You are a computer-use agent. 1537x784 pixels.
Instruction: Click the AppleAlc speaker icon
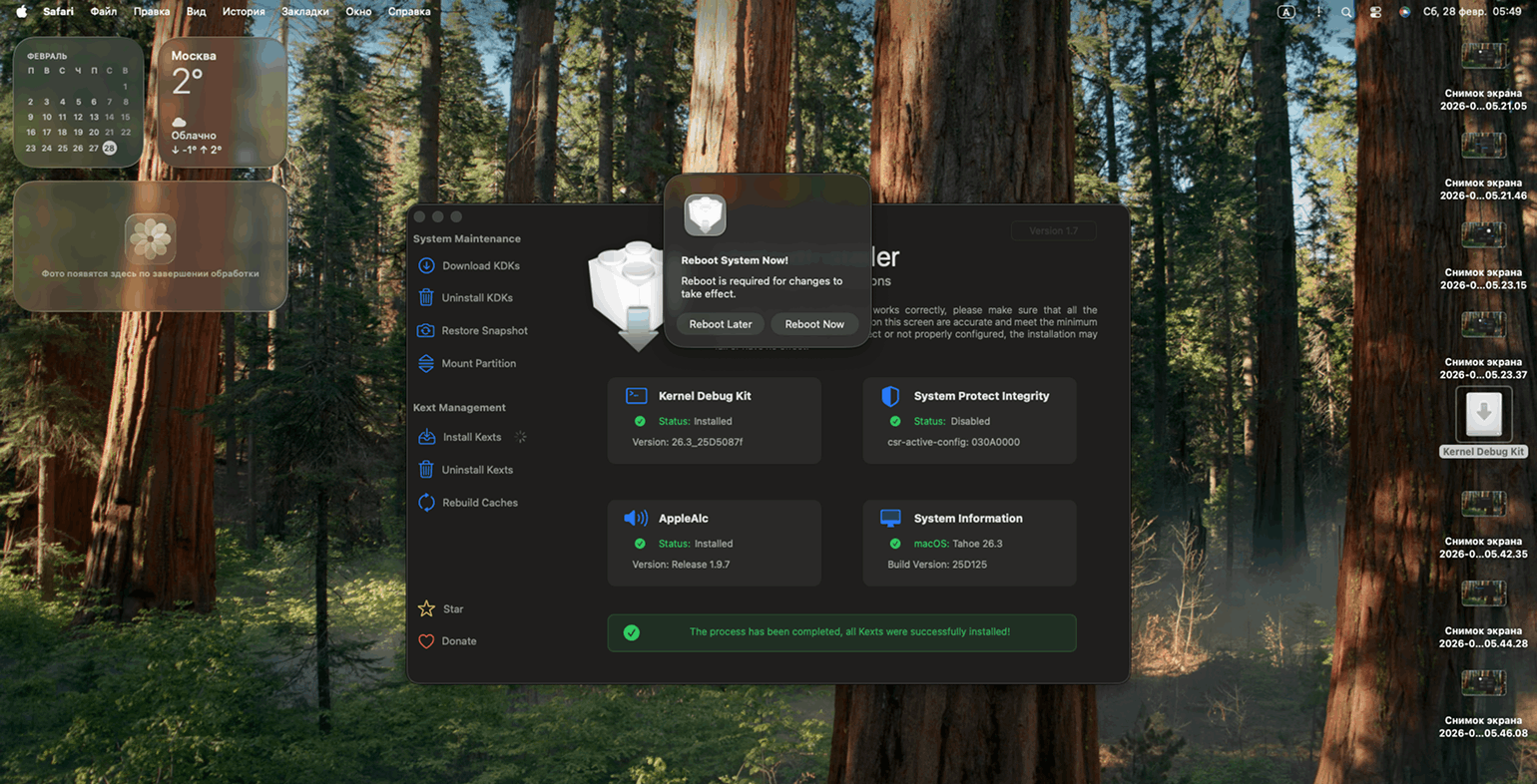tap(636, 519)
